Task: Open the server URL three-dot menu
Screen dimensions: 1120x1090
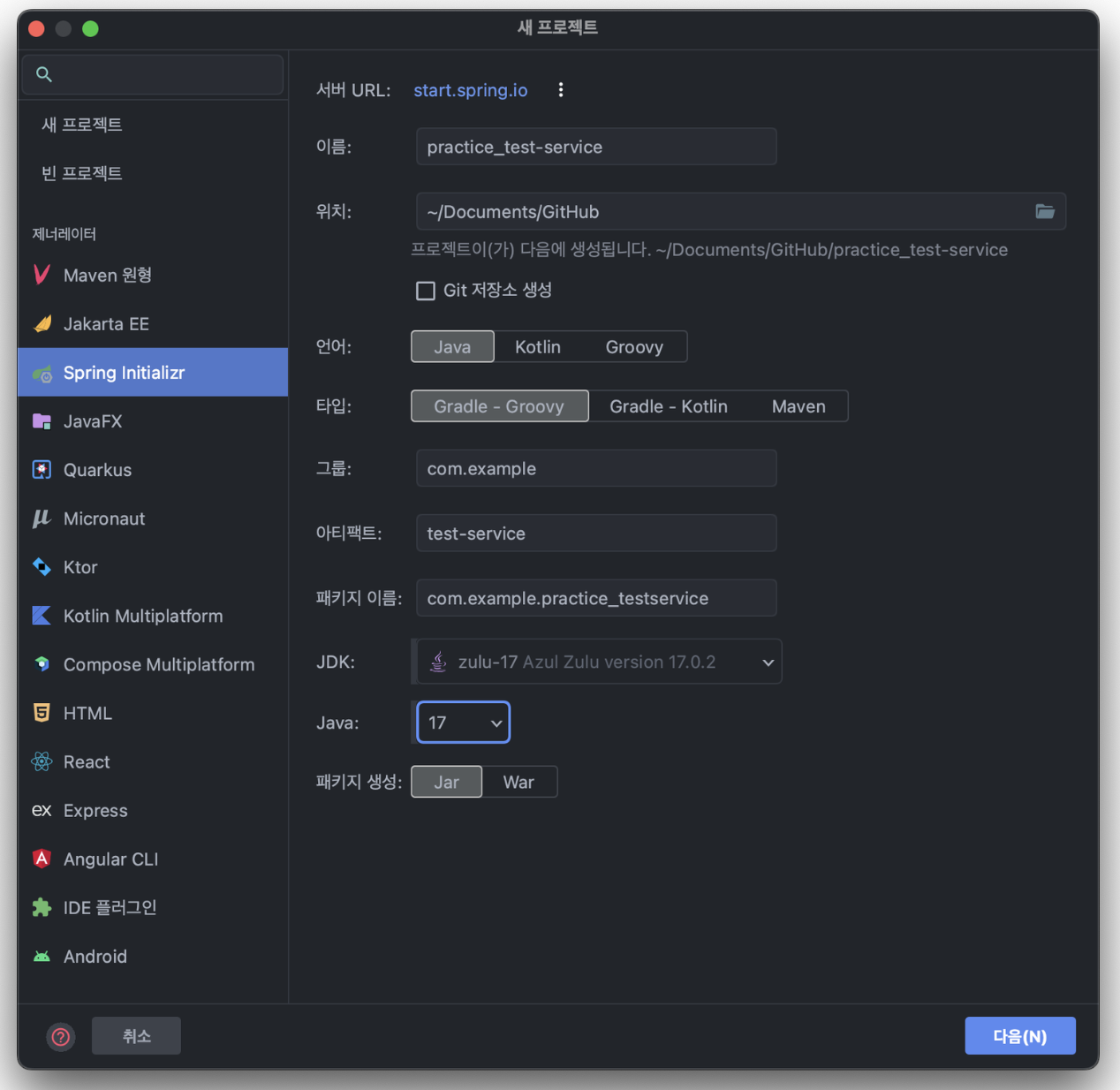Action: coord(561,90)
